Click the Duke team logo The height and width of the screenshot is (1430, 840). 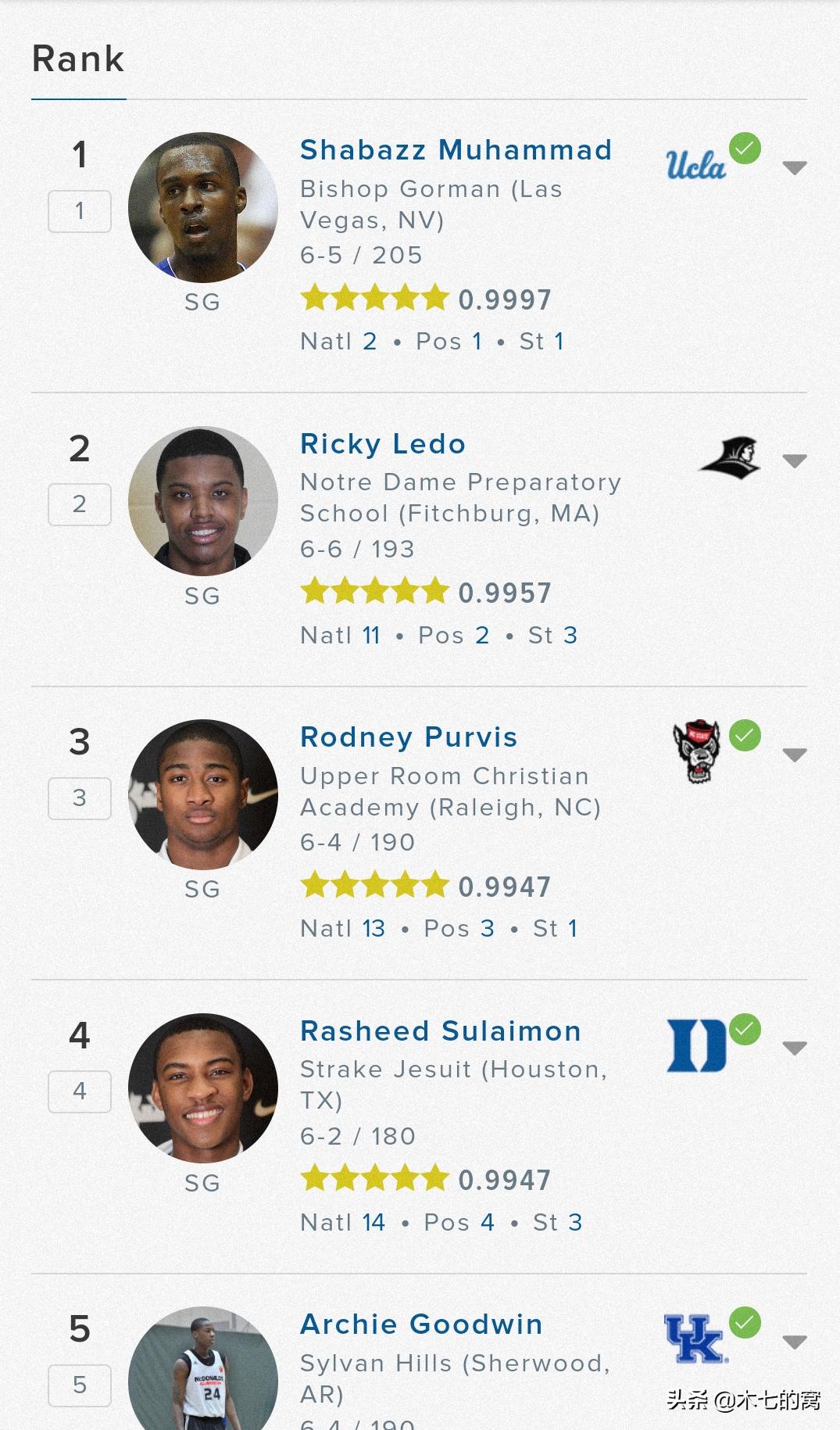click(x=695, y=1045)
